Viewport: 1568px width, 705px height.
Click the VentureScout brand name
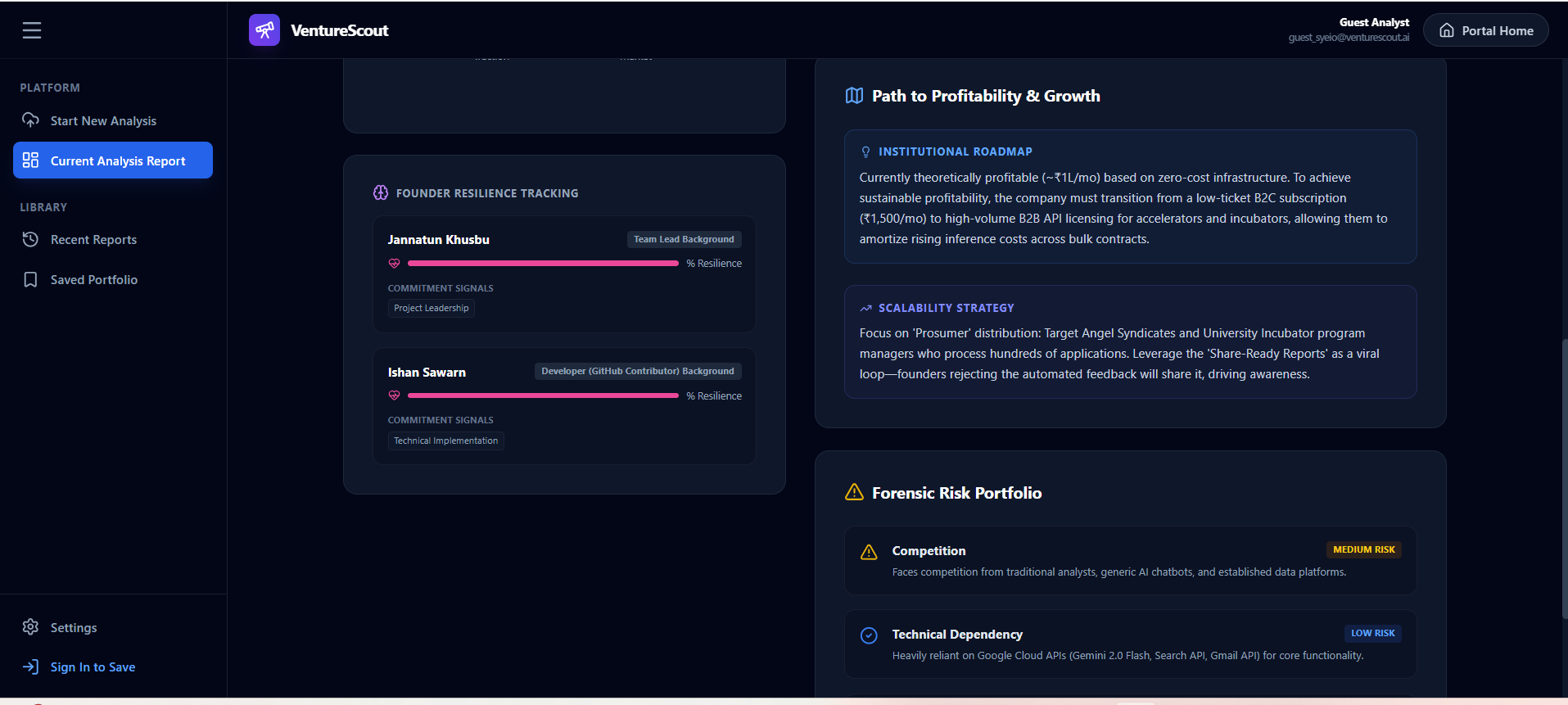(339, 30)
